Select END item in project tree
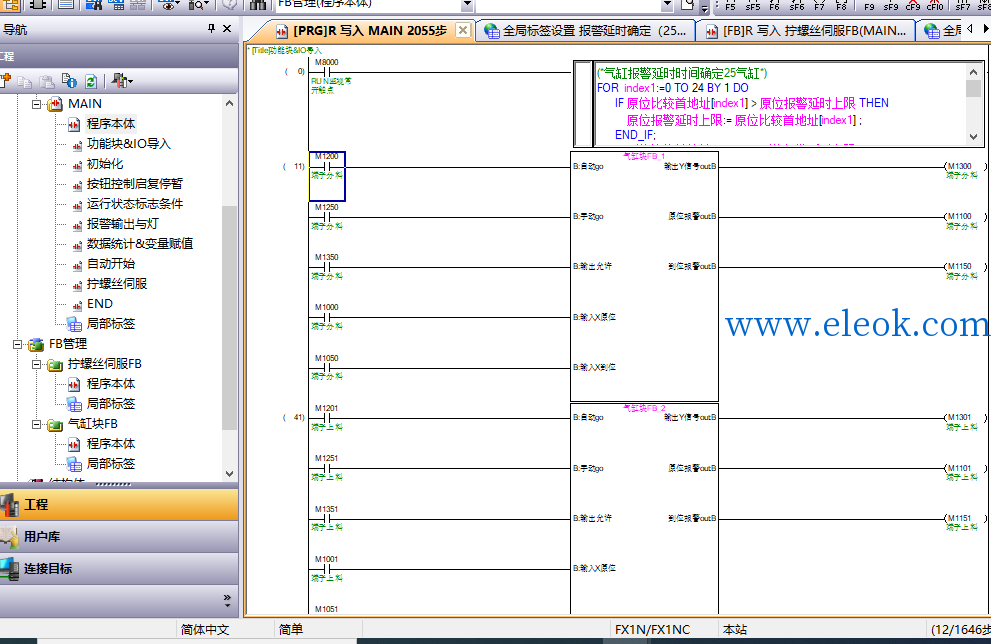The height and width of the screenshot is (644, 991). point(100,304)
